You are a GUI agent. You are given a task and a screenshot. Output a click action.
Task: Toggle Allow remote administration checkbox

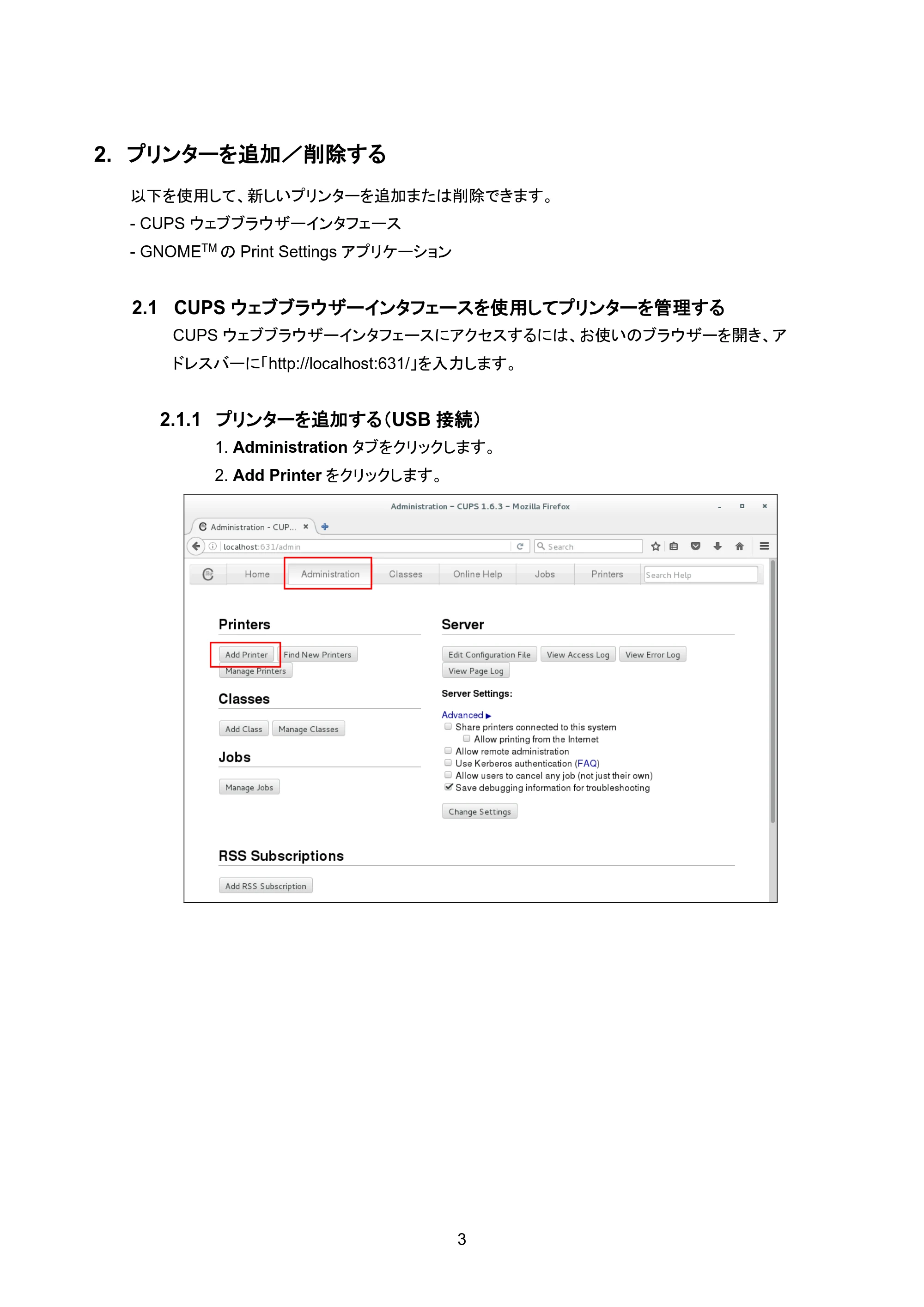[x=448, y=751]
